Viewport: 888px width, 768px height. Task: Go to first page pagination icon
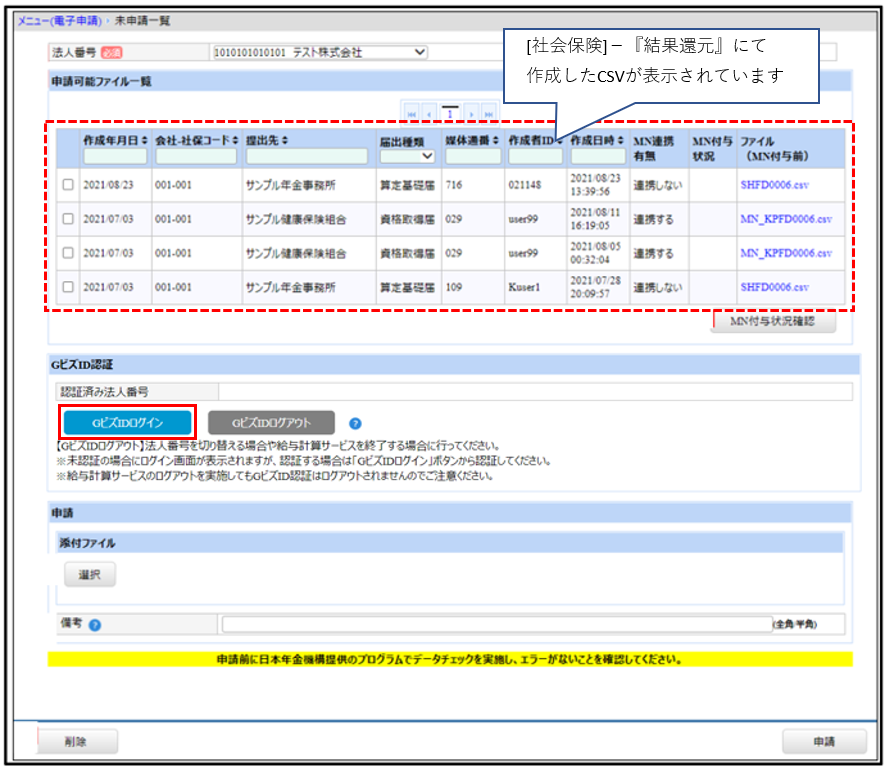412,114
